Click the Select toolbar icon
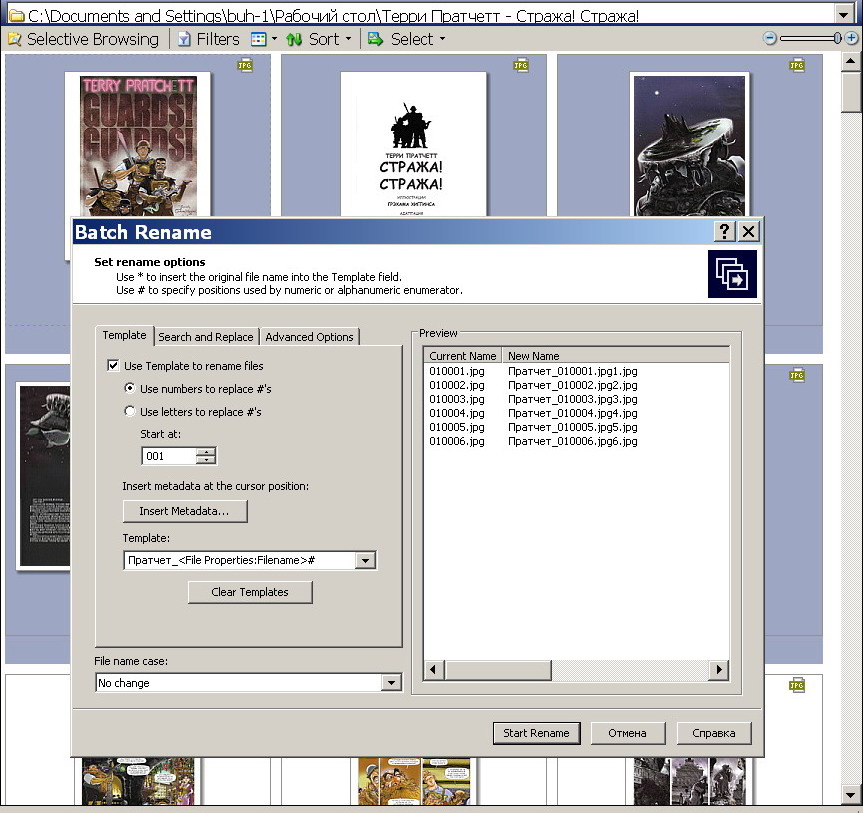Image resolution: width=863 pixels, height=813 pixels. [x=375, y=39]
